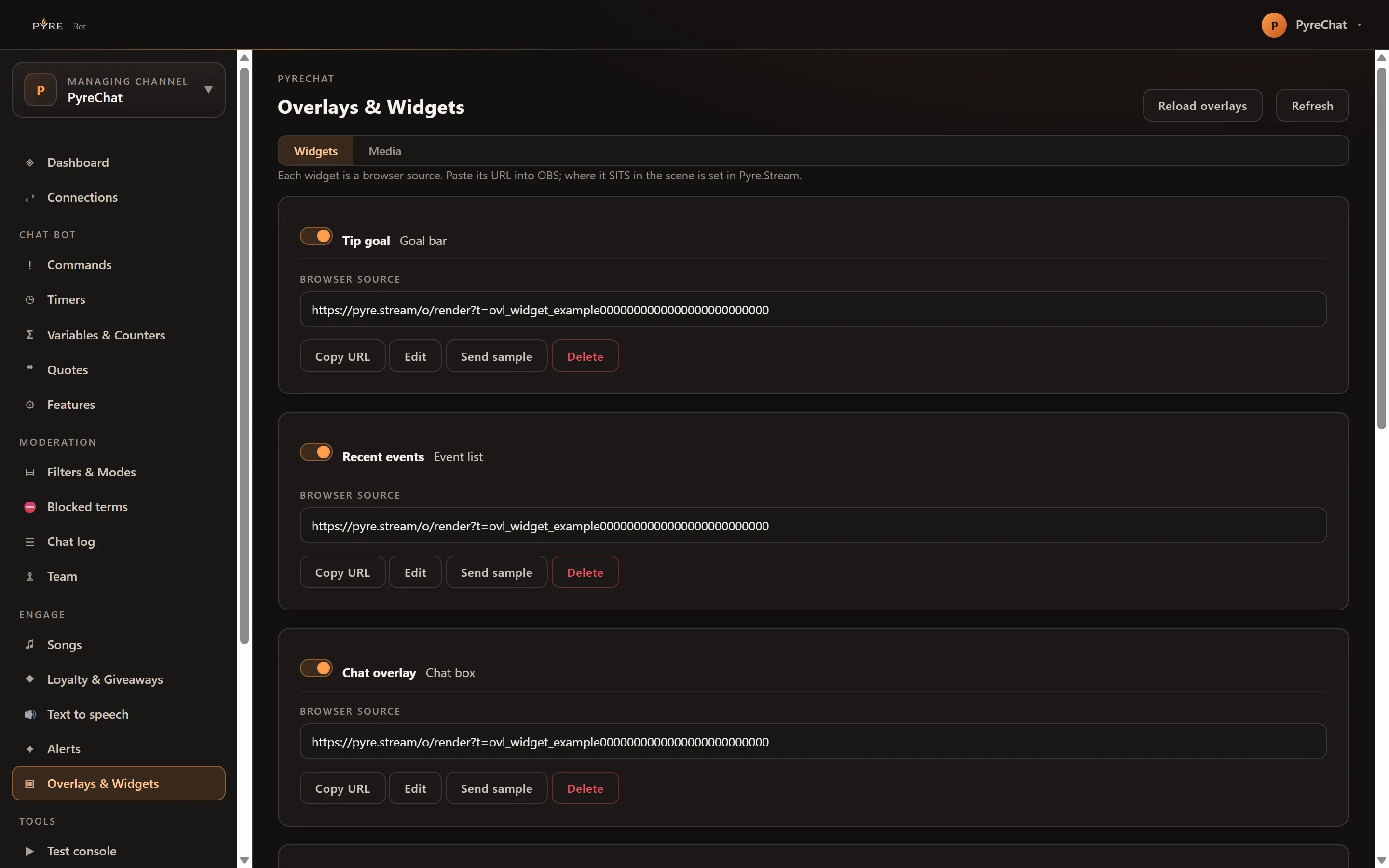Viewport: 1389px width, 868px height.
Task: Click the Alerts sparkle icon
Action: (x=30, y=749)
